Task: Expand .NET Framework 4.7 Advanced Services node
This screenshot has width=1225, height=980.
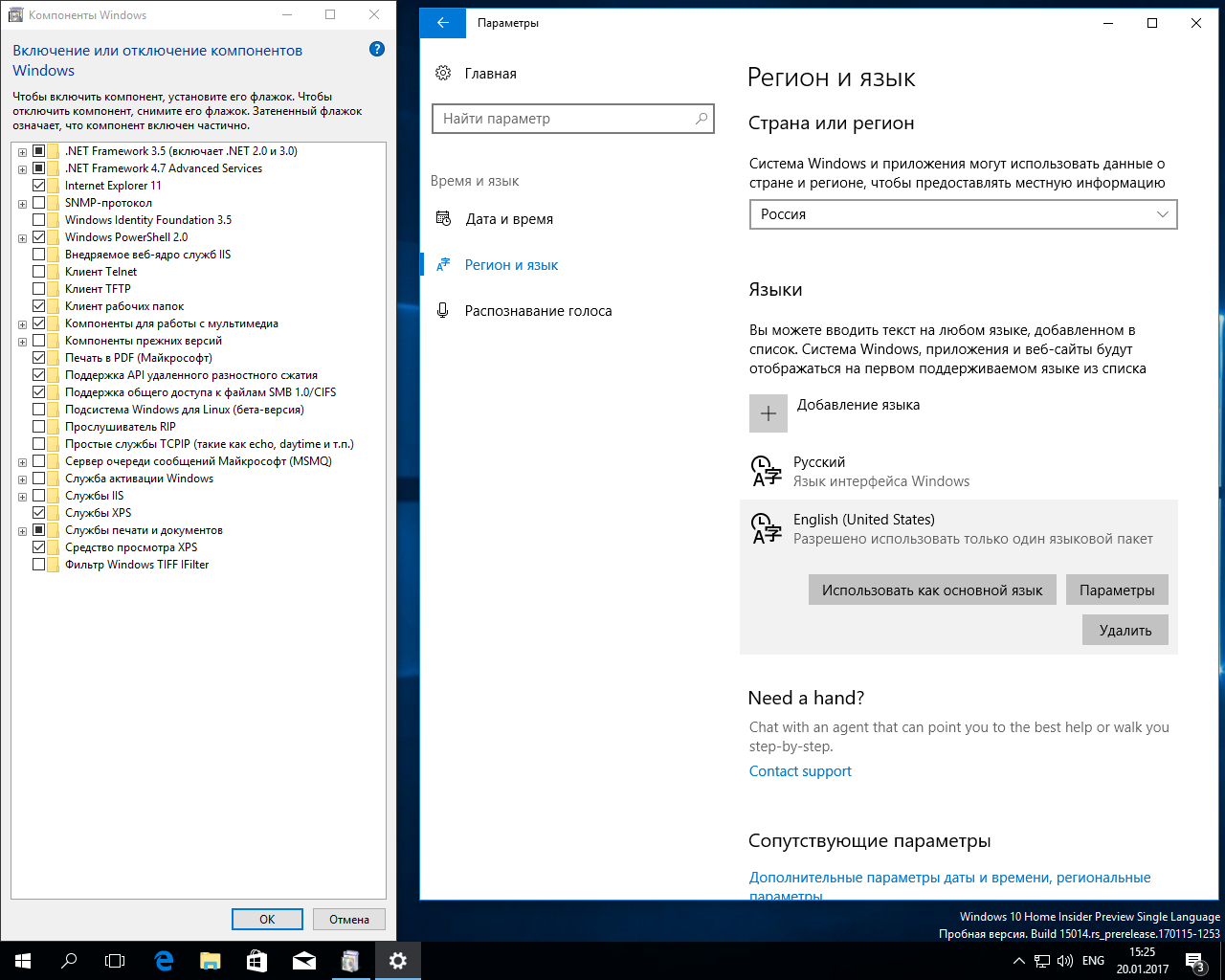Action: (23, 168)
